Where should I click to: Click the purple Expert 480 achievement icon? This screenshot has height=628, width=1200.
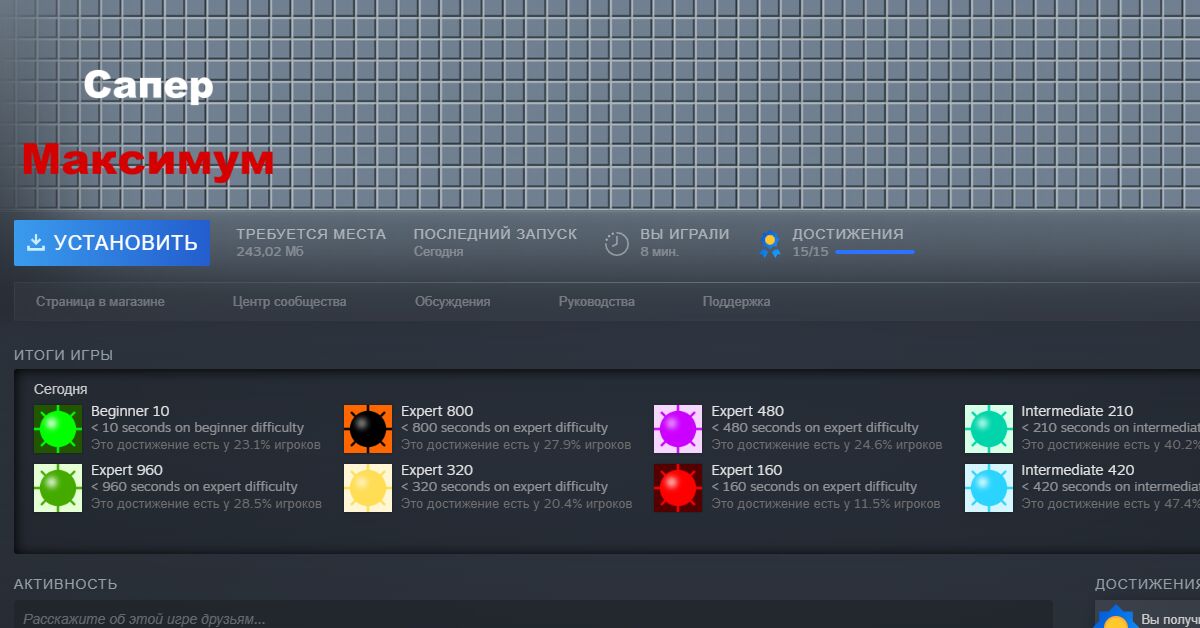point(678,429)
